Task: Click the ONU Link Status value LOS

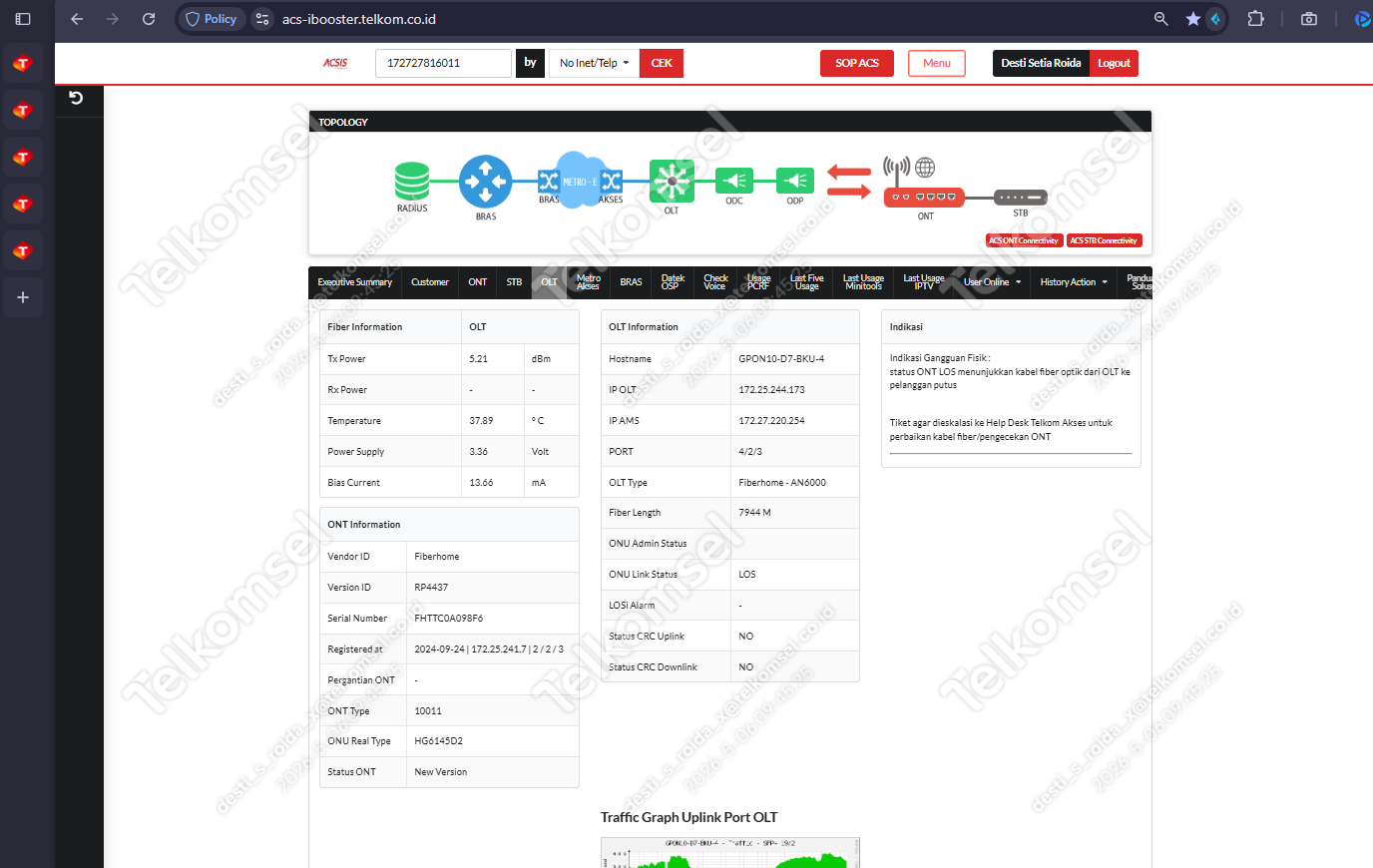Action: click(x=747, y=575)
